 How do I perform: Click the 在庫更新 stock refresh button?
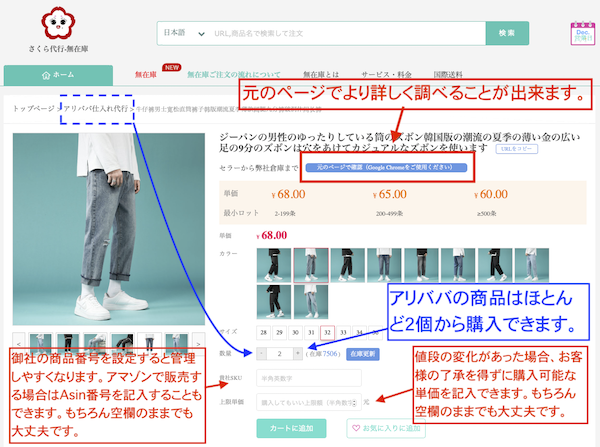363,354
